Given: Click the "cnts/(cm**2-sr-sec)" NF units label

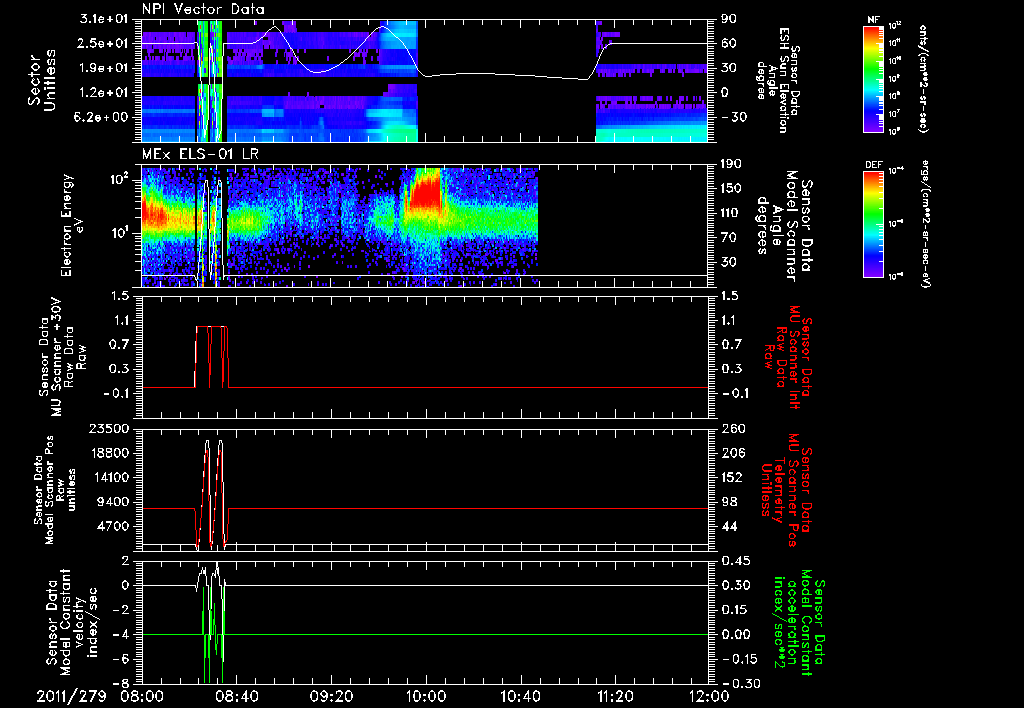Looking at the screenshot, I should (x=923, y=78).
